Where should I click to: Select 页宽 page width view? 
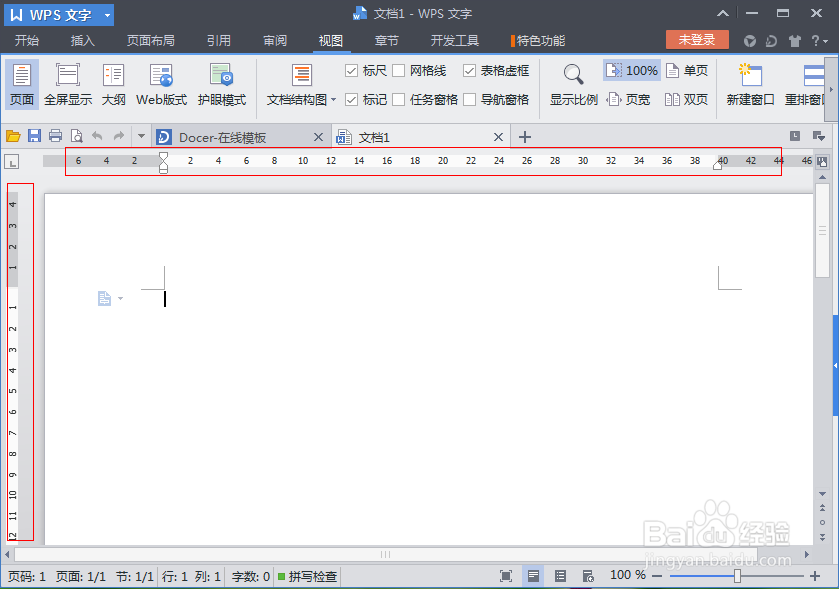pyautogui.click(x=628, y=100)
